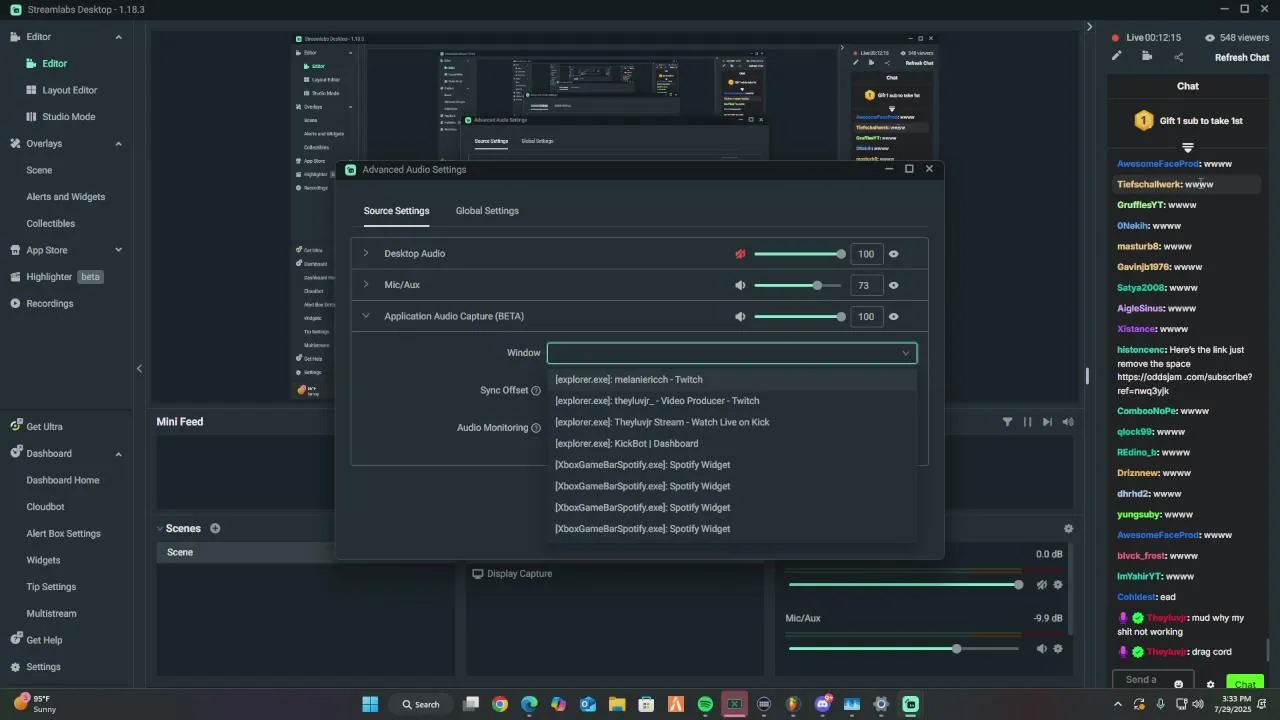Add a new scene with the plus icon
The height and width of the screenshot is (720, 1280).
215,528
